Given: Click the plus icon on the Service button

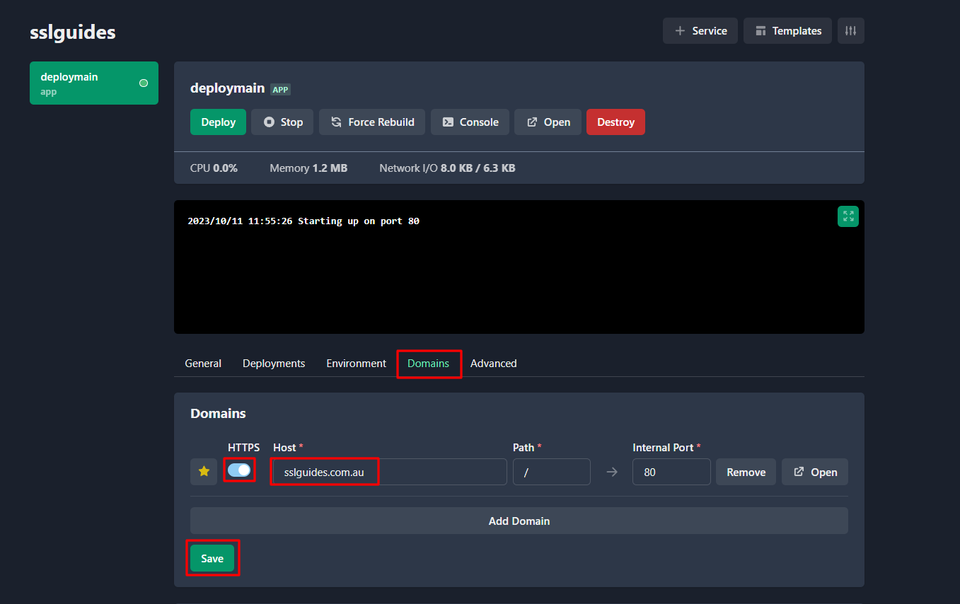Looking at the screenshot, I should [679, 30].
